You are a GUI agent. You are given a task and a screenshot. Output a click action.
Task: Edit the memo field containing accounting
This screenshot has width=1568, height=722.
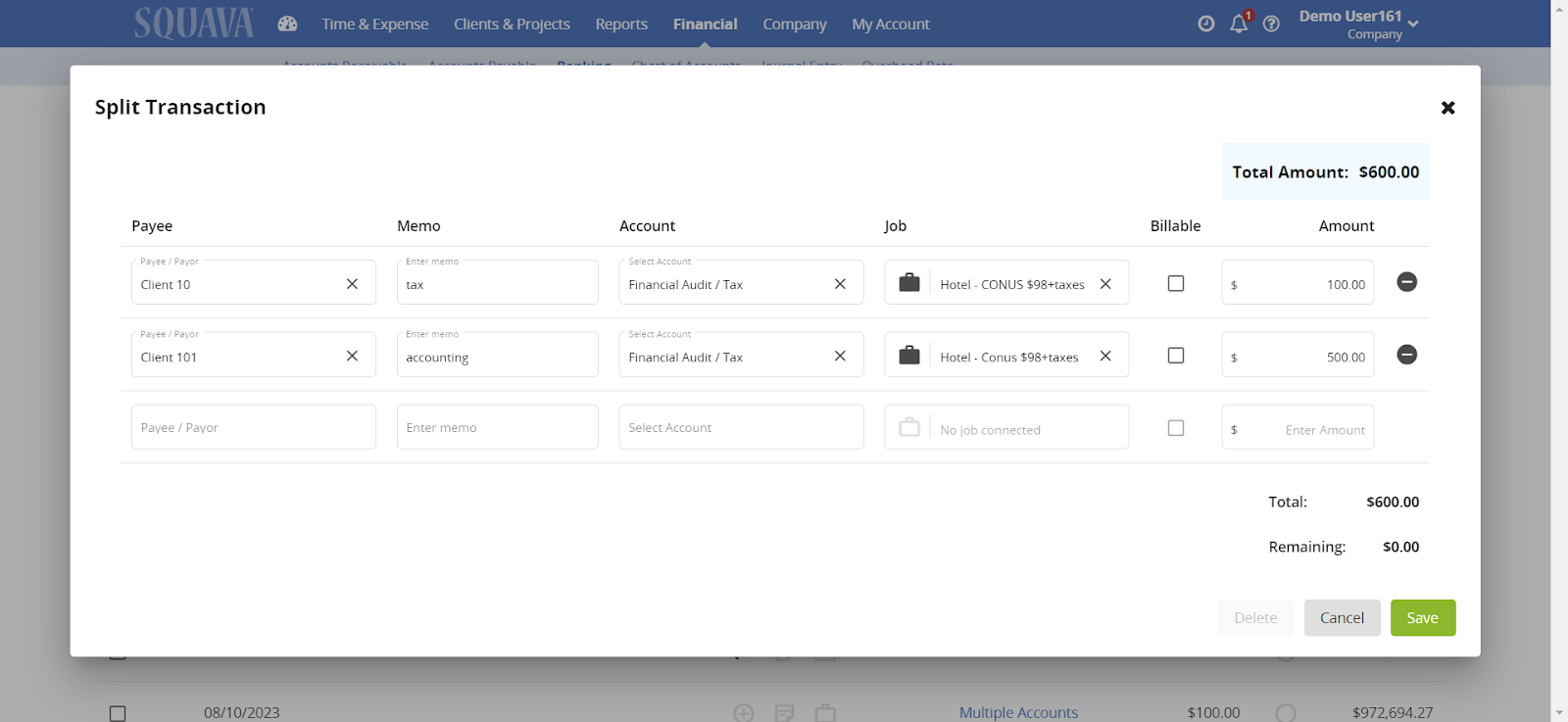[498, 355]
